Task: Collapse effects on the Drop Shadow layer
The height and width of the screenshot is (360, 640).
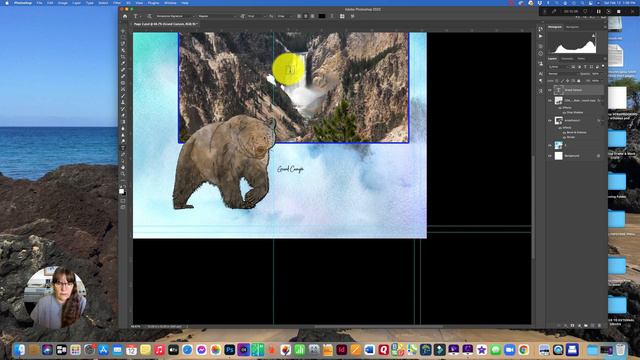Action: pos(602,100)
